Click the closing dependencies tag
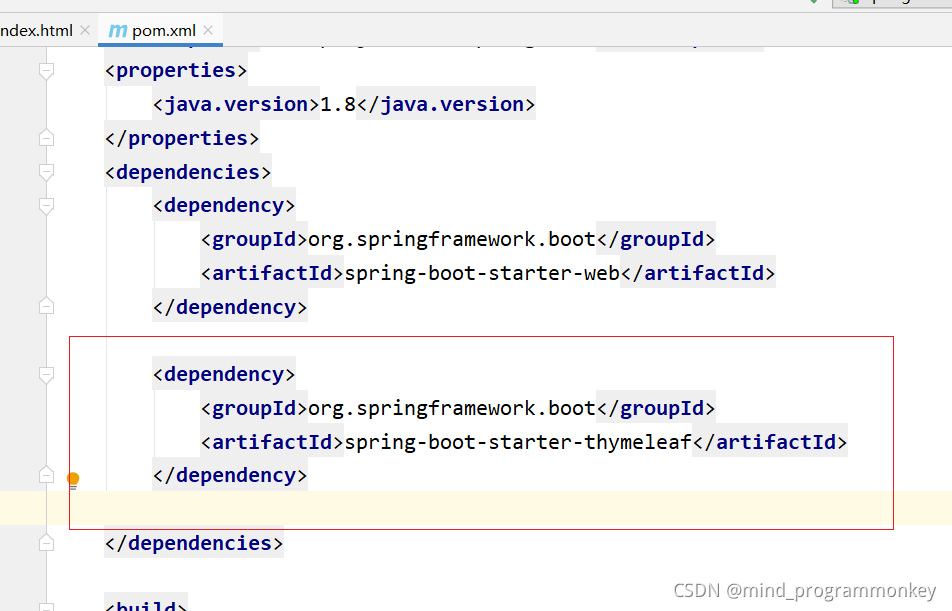 [x=194, y=543]
